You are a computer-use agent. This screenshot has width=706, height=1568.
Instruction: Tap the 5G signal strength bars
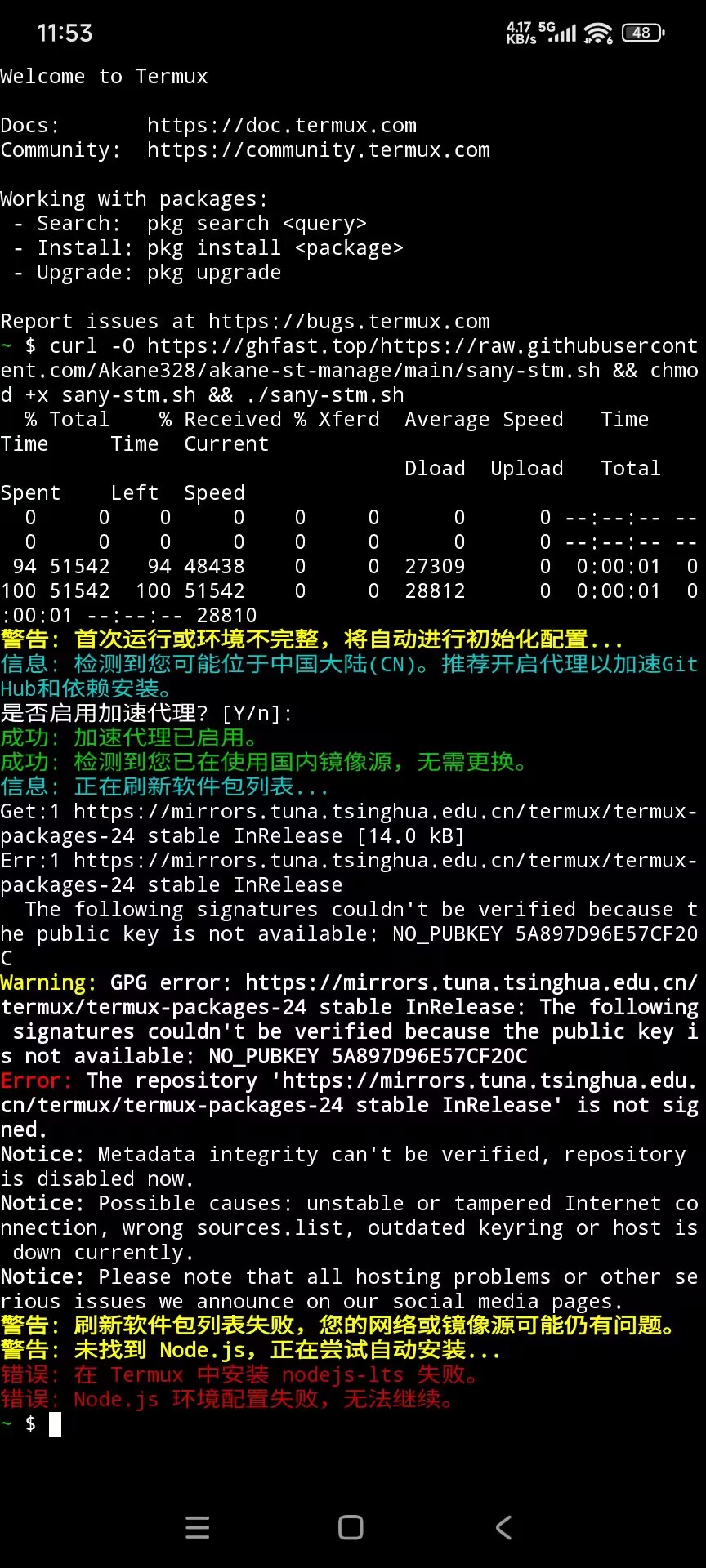(x=562, y=33)
